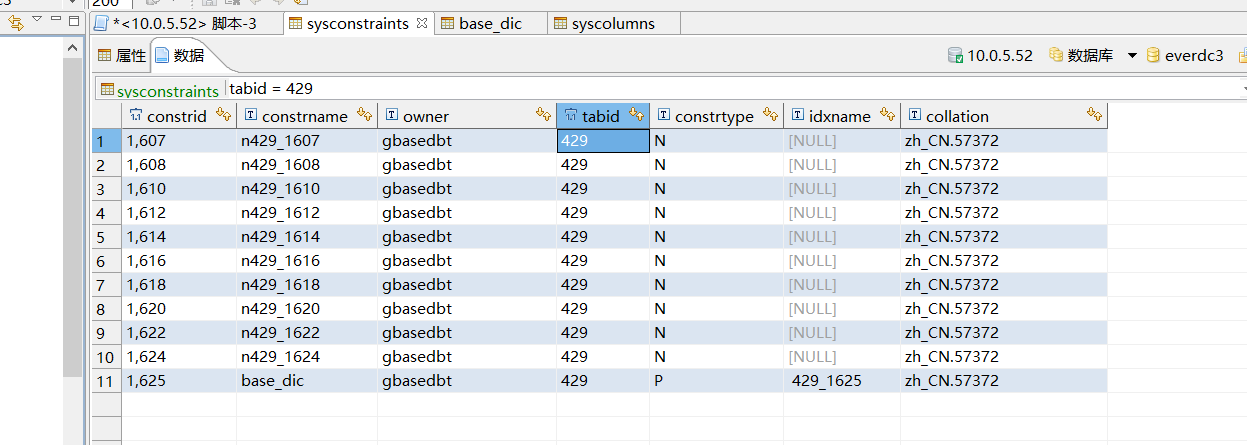
Task: Open the base_dic editor tab
Action: [490, 23]
